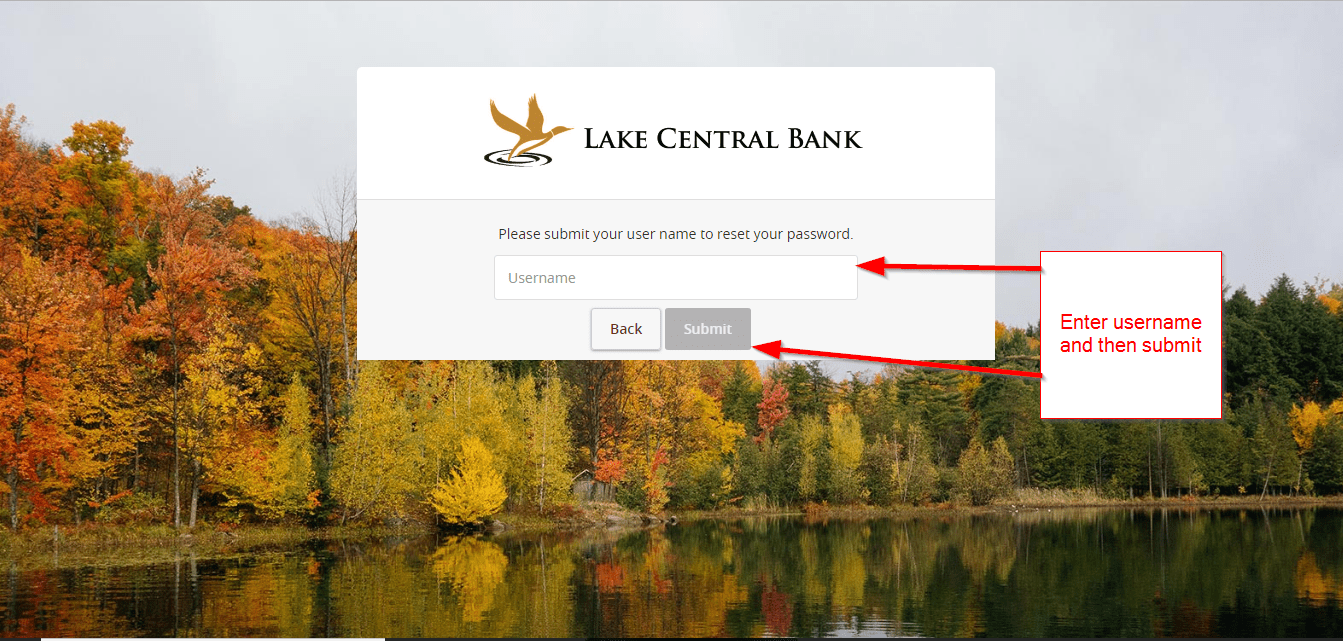Click the red arrow pointing at Username field

(x=950, y=267)
